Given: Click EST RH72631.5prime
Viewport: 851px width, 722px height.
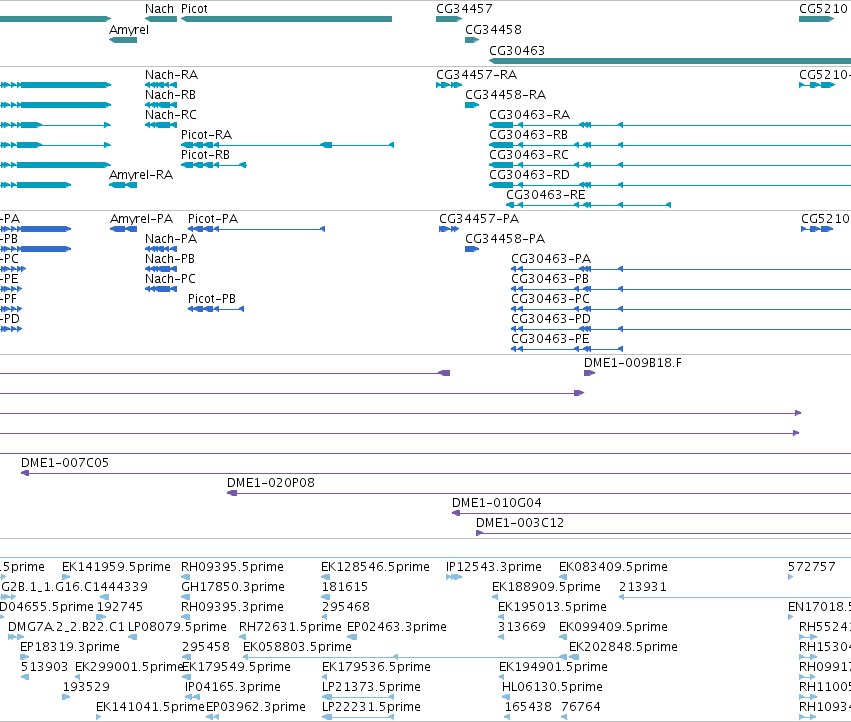Looking at the screenshot, I should 290,627.
